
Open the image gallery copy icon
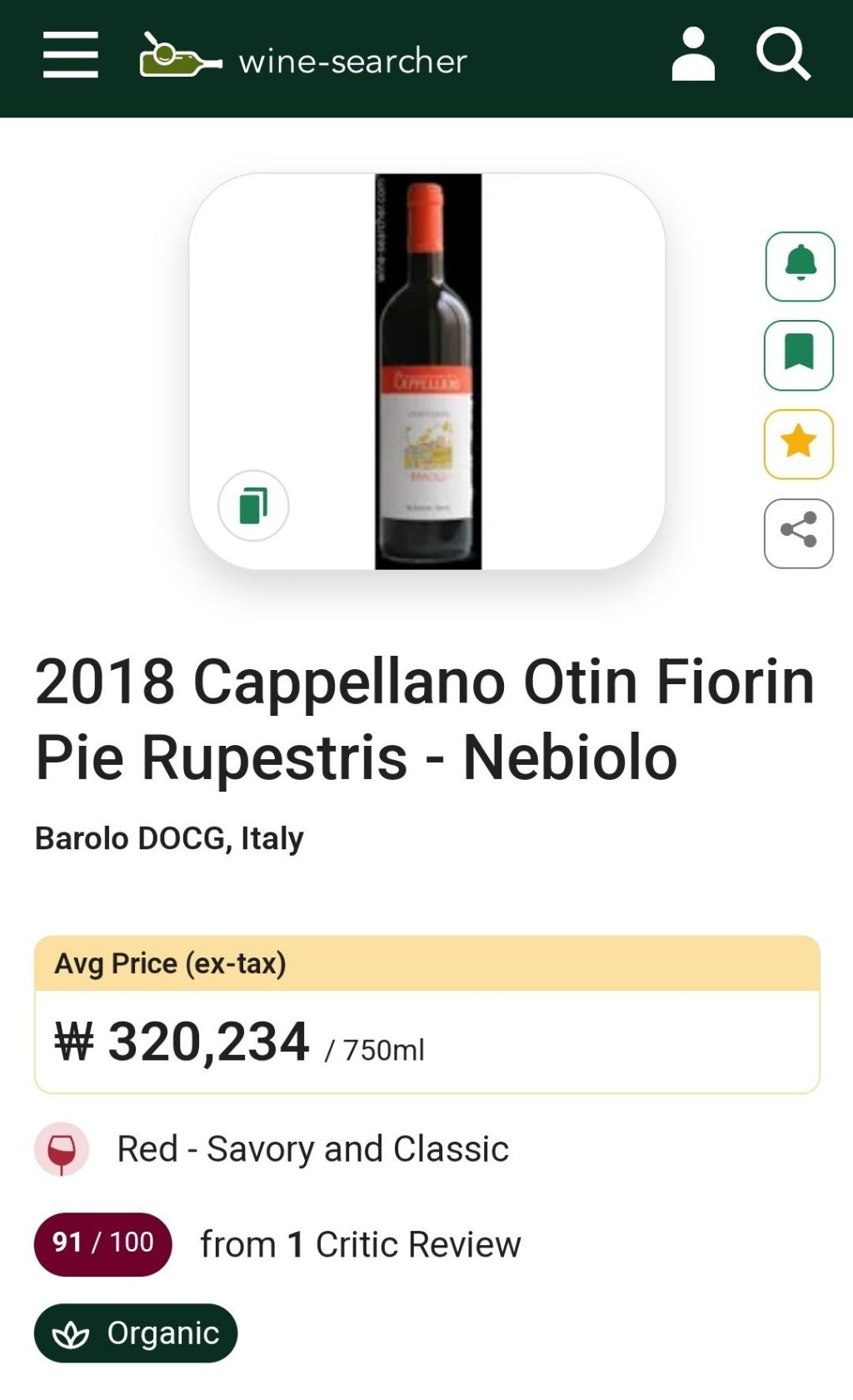[x=253, y=506]
